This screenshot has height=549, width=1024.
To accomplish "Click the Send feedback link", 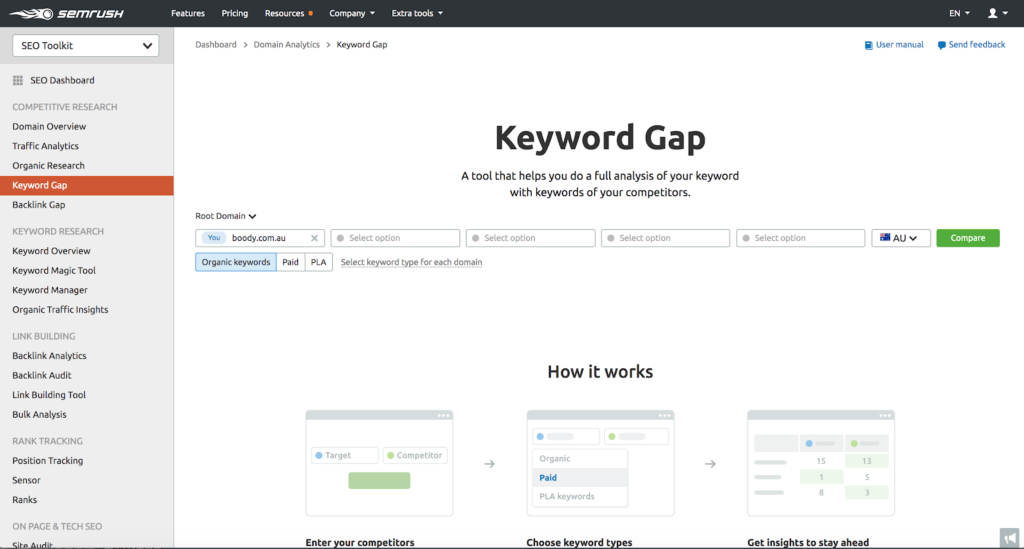I will click(976, 45).
